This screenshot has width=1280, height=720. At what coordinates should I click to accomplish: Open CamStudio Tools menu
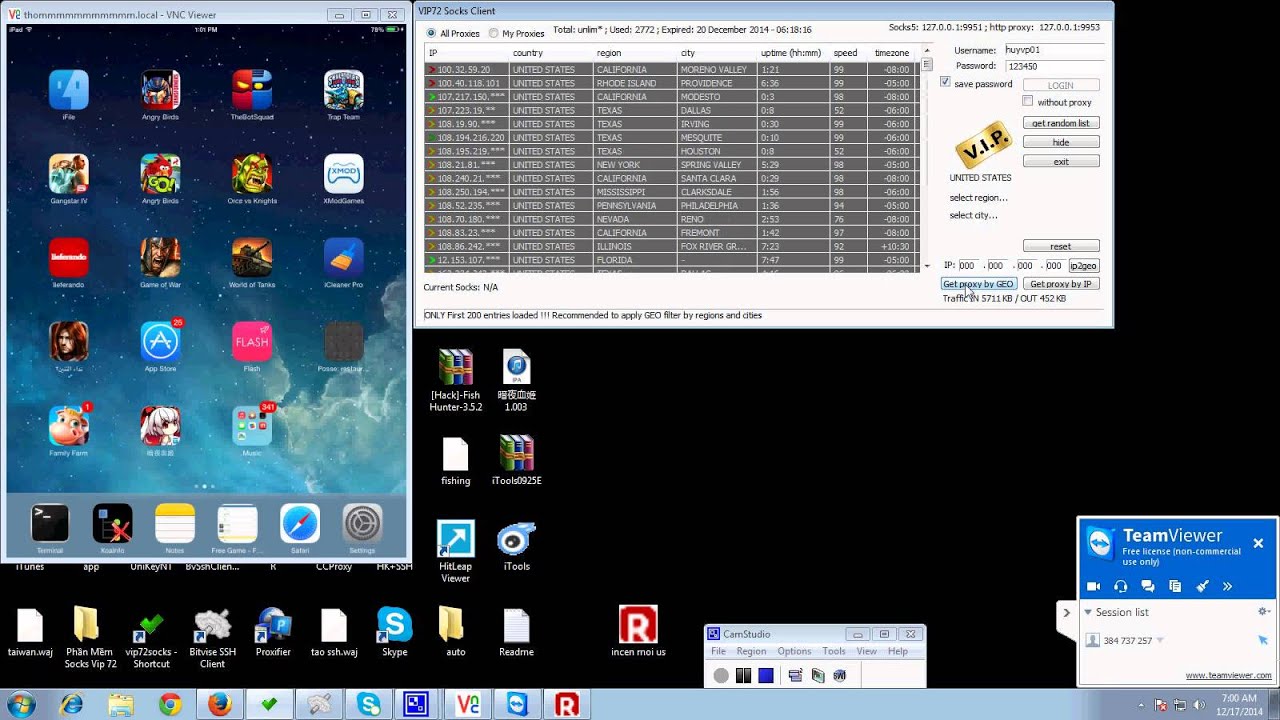coord(834,651)
